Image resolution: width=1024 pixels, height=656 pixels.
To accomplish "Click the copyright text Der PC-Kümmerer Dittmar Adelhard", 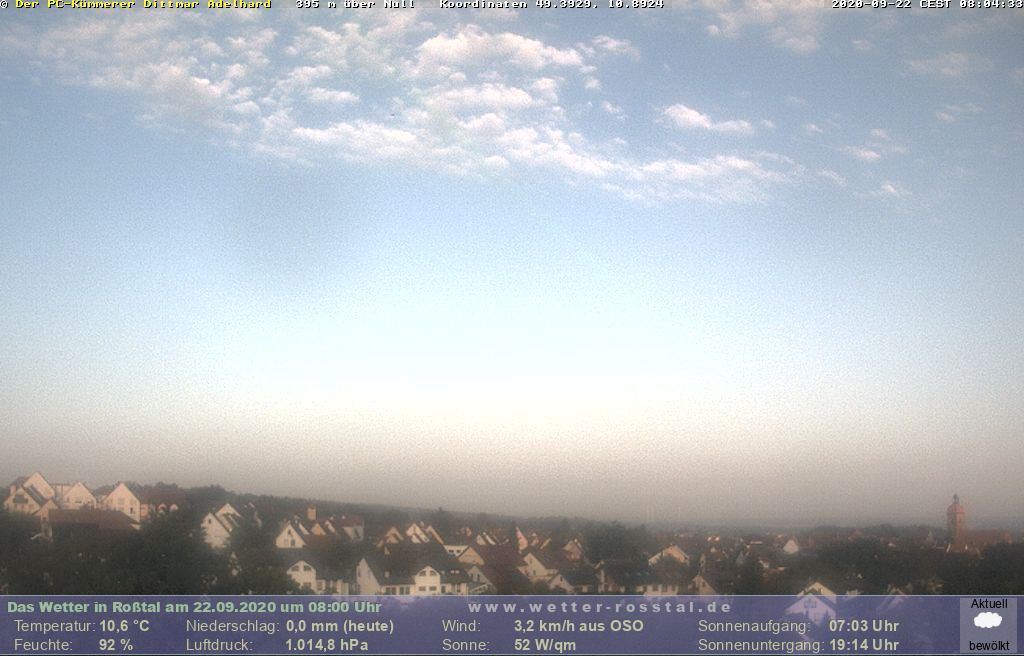I will point(142,5).
